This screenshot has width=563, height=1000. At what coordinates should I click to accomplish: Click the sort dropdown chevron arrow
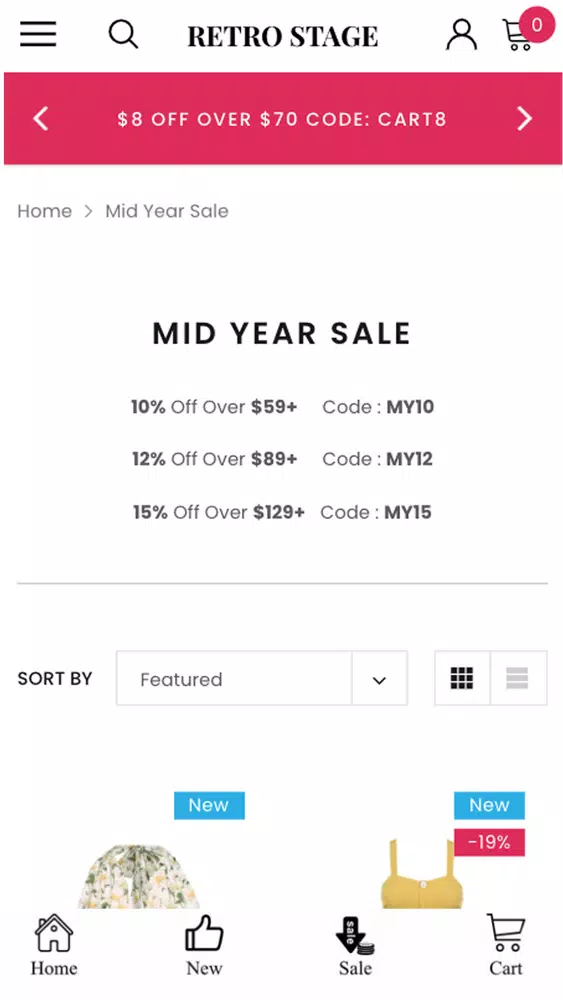click(x=379, y=680)
